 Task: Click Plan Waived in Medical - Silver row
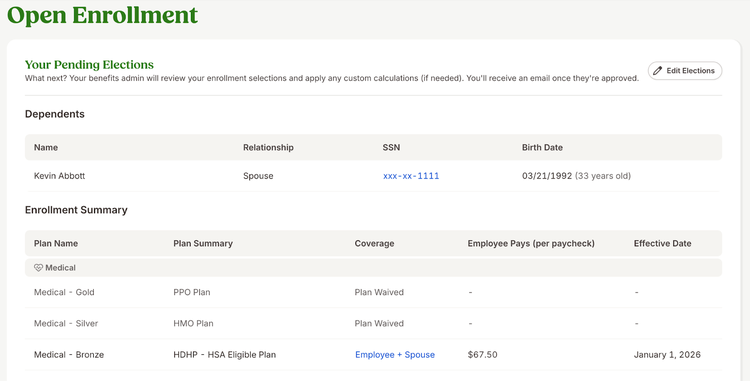click(379, 324)
